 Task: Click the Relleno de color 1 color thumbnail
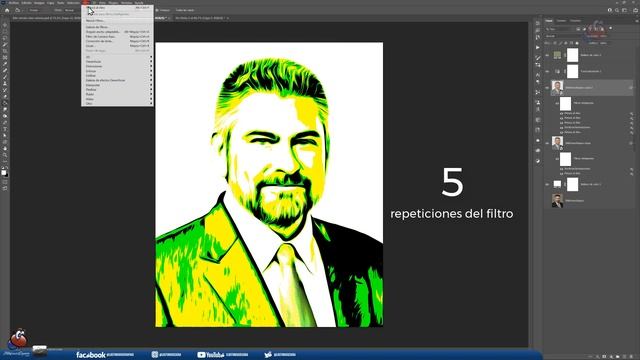pos(557,184)
